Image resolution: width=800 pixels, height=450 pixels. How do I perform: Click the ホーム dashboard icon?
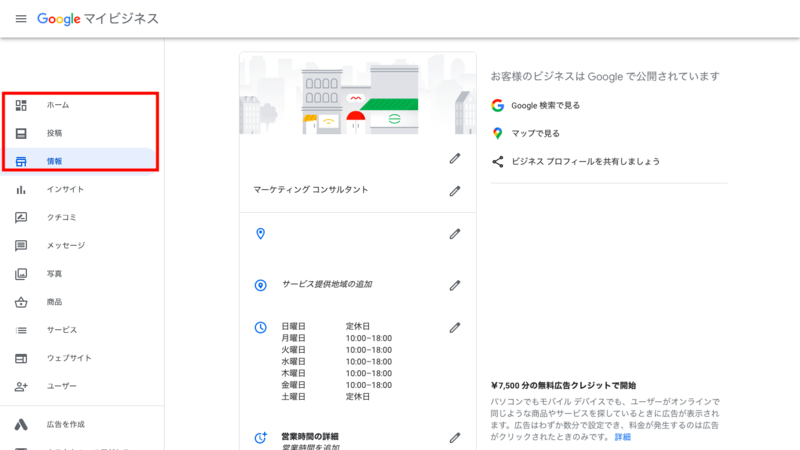pyautogui.click(x=21, y=105)
